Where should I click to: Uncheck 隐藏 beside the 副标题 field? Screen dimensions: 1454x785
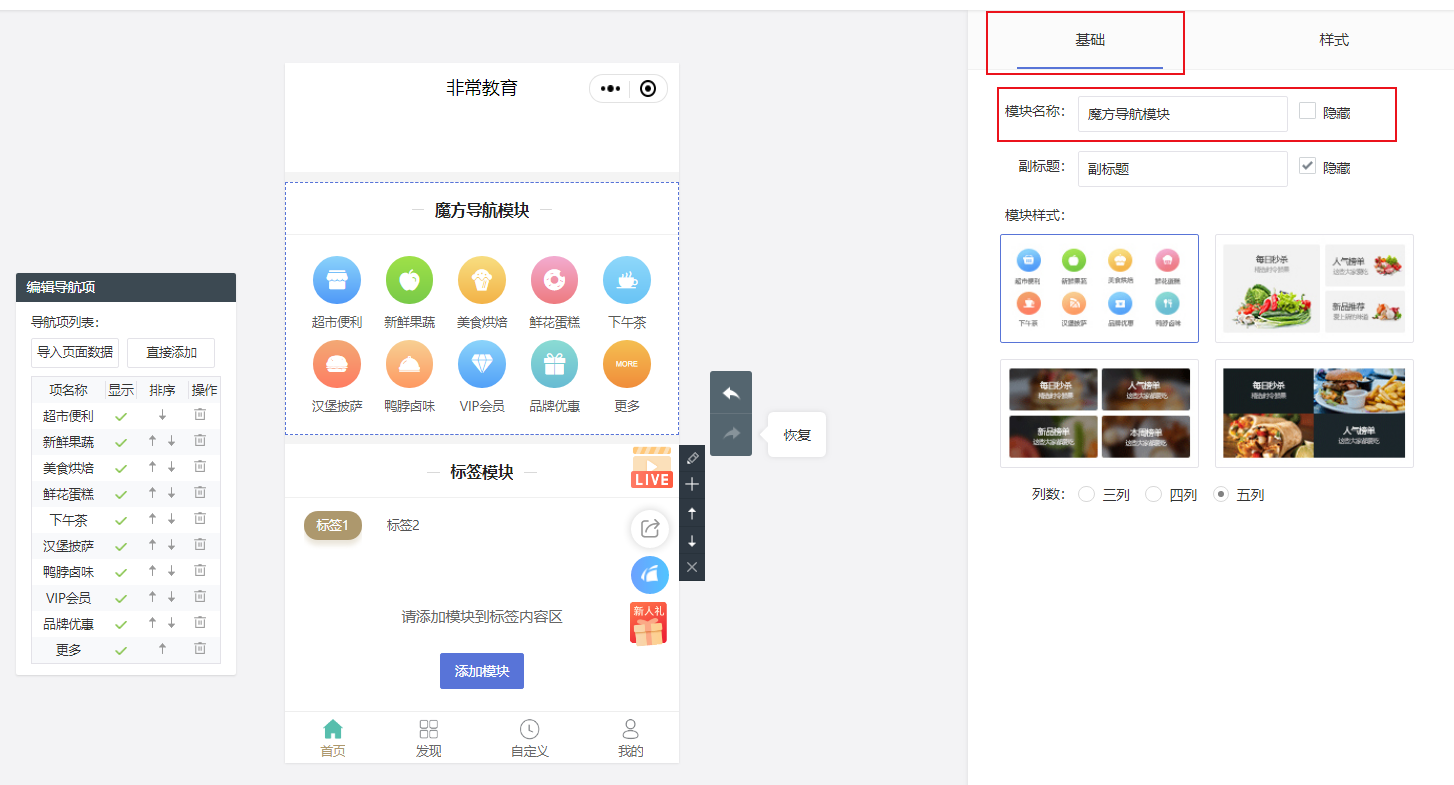pos(1307,166)
